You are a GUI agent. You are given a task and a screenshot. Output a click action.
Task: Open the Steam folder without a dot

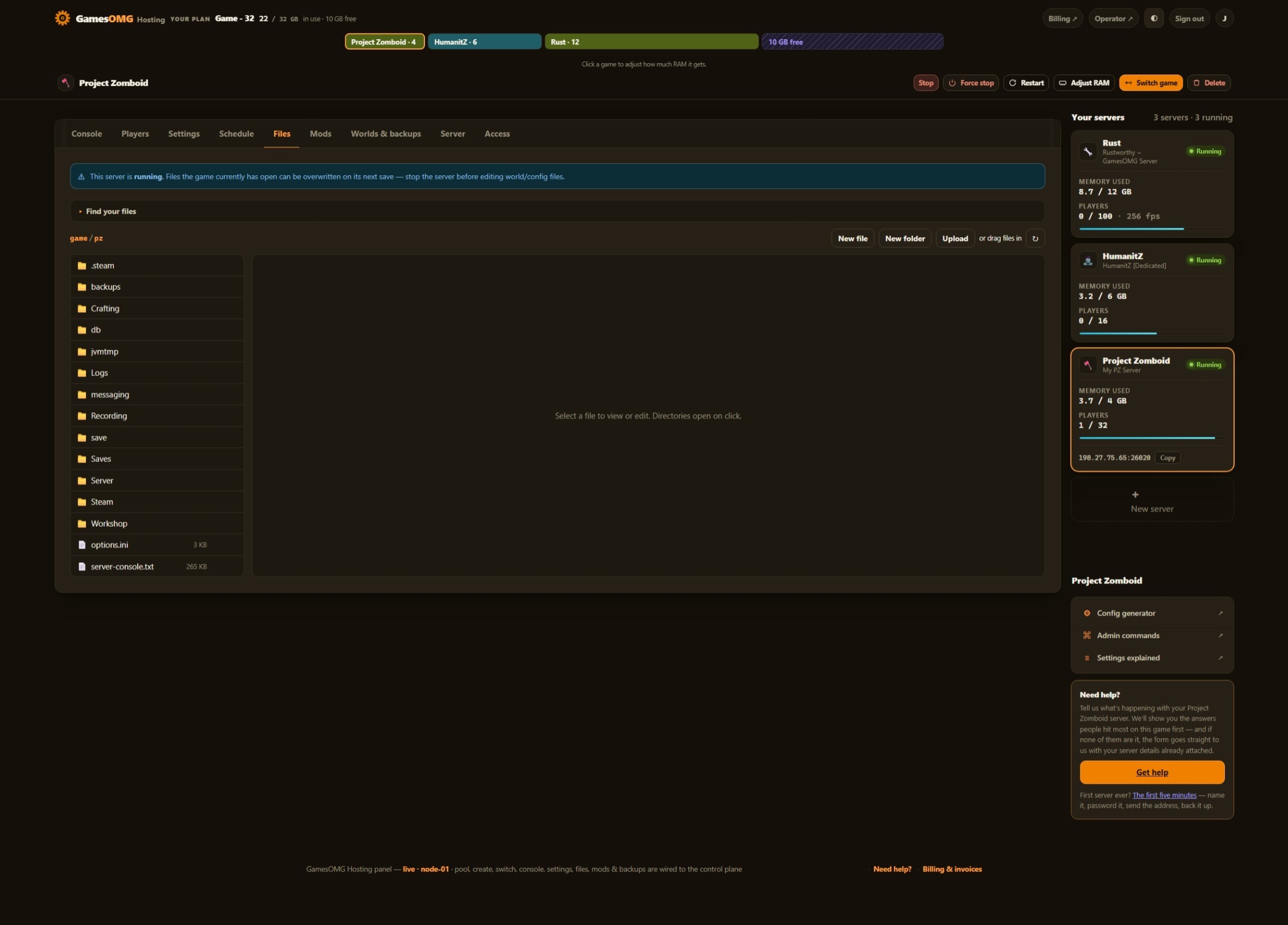[157, 502]
